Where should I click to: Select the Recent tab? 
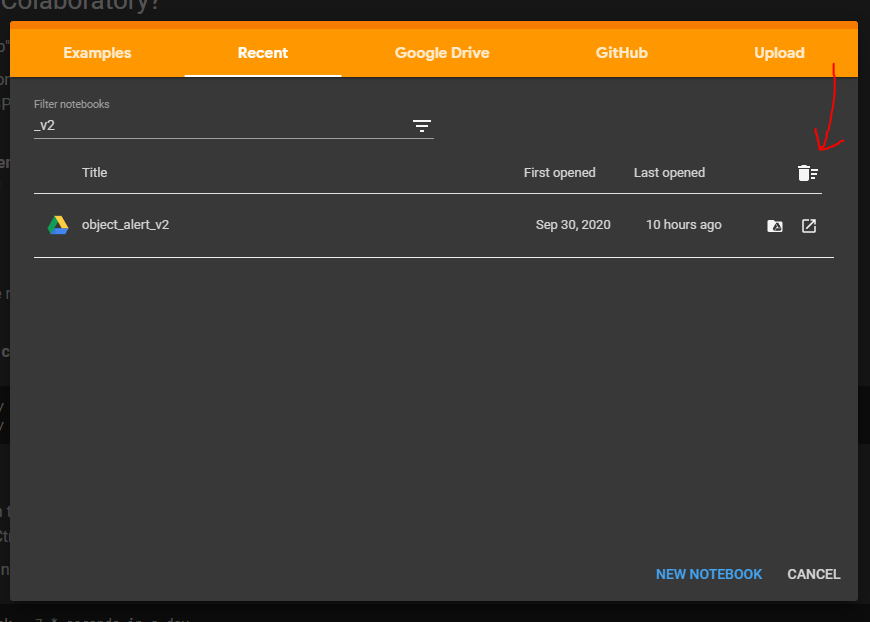pyautogui.click(x=262, y=52)
